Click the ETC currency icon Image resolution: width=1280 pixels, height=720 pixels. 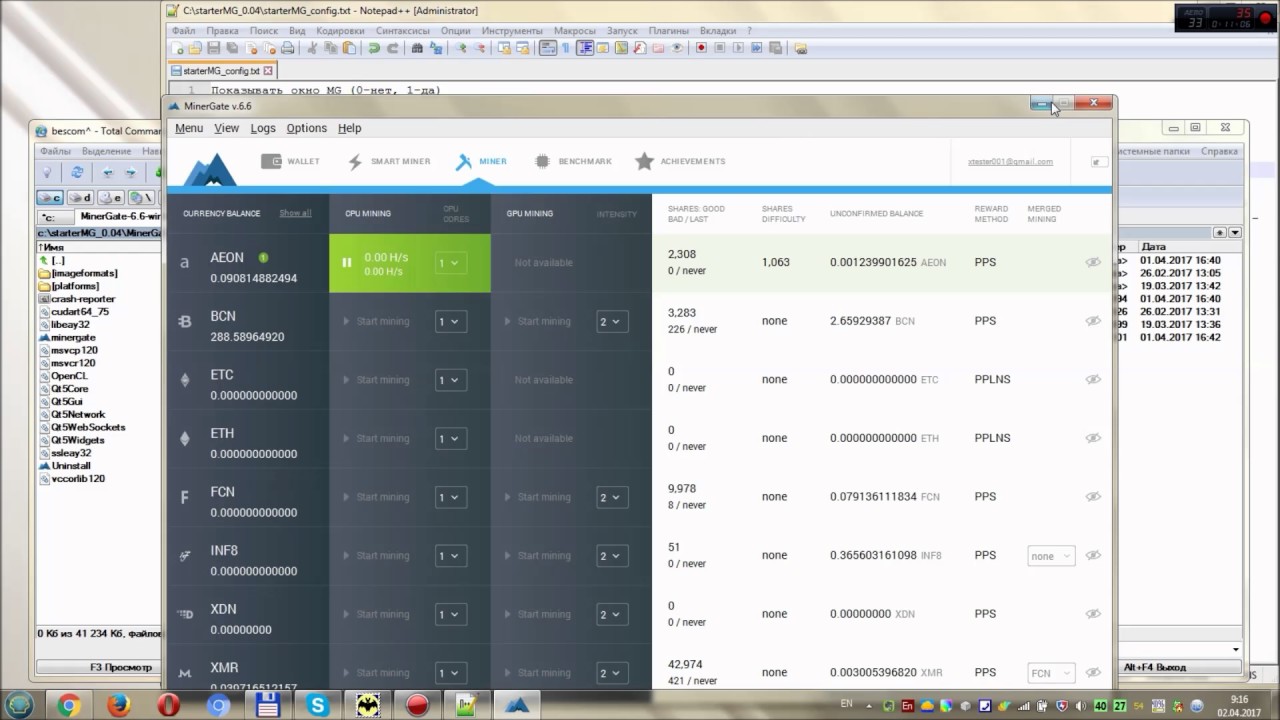point(184,380)
